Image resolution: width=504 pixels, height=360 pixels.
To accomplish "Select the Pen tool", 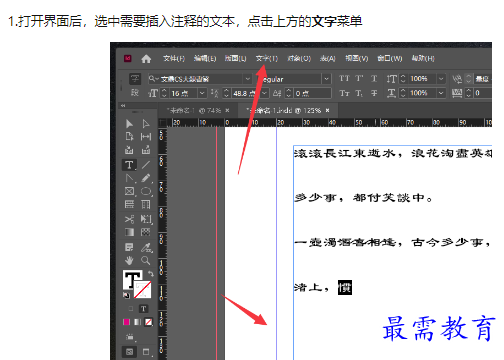I will (129, 178).
